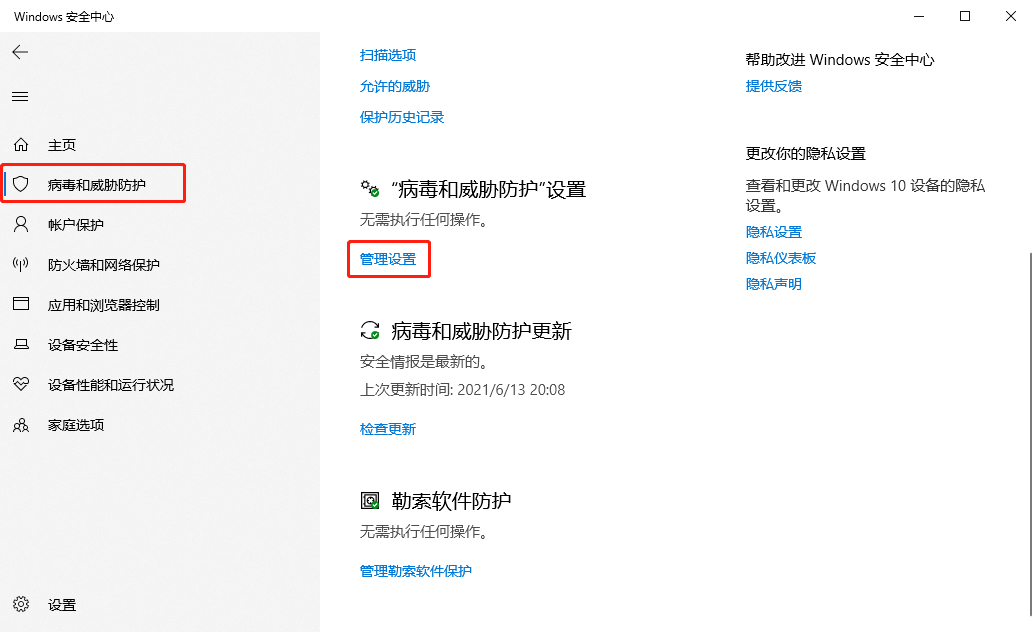Click 提供反馈 to give feedback
The height and width of the screenshot is (632, 1034).
click(x=775, y=86)
